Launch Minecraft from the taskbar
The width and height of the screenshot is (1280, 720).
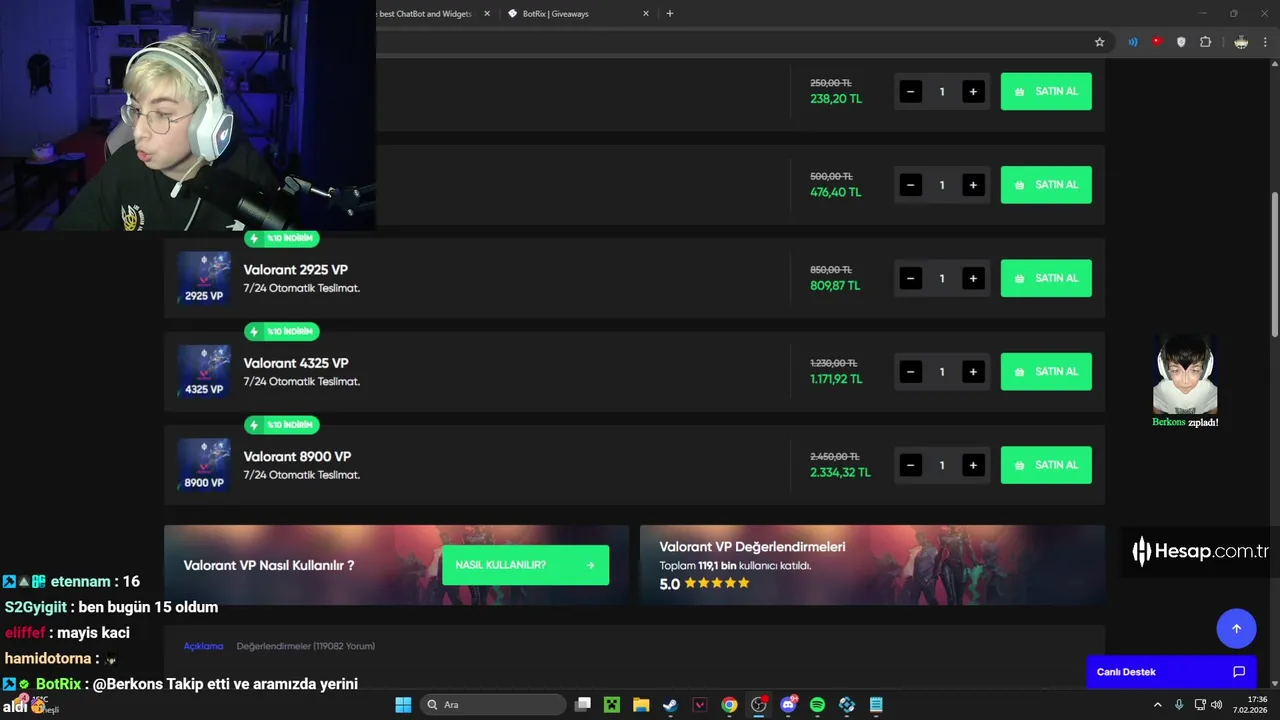pos(612,705)
